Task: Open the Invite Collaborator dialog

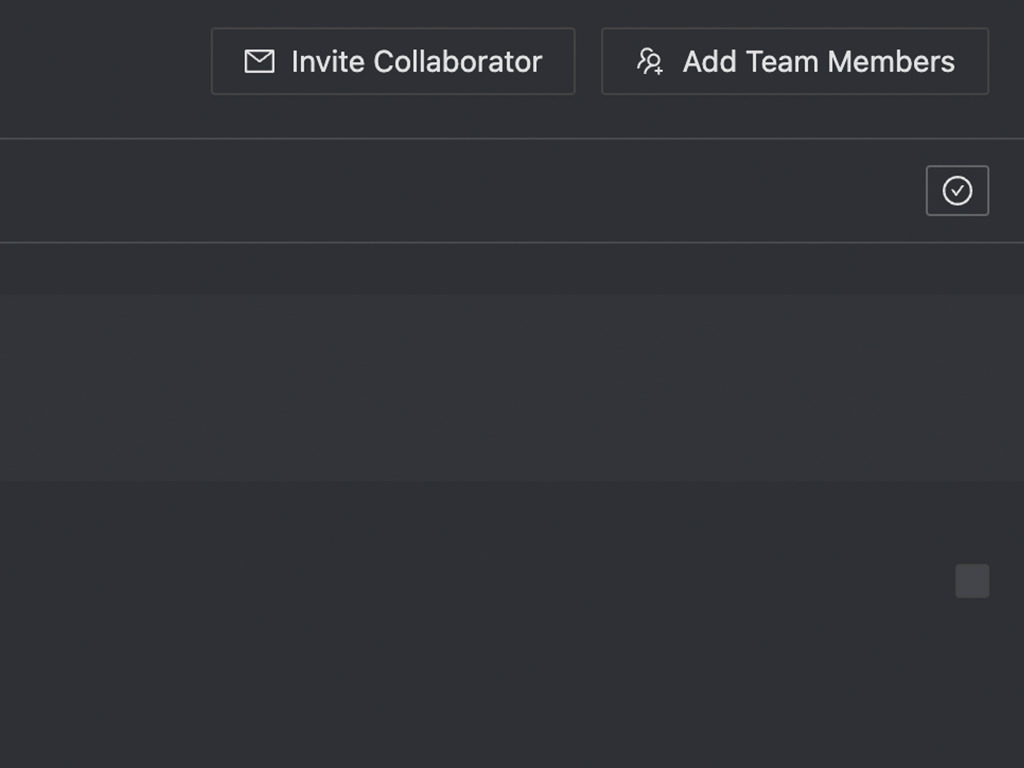Action: point(393,61)
